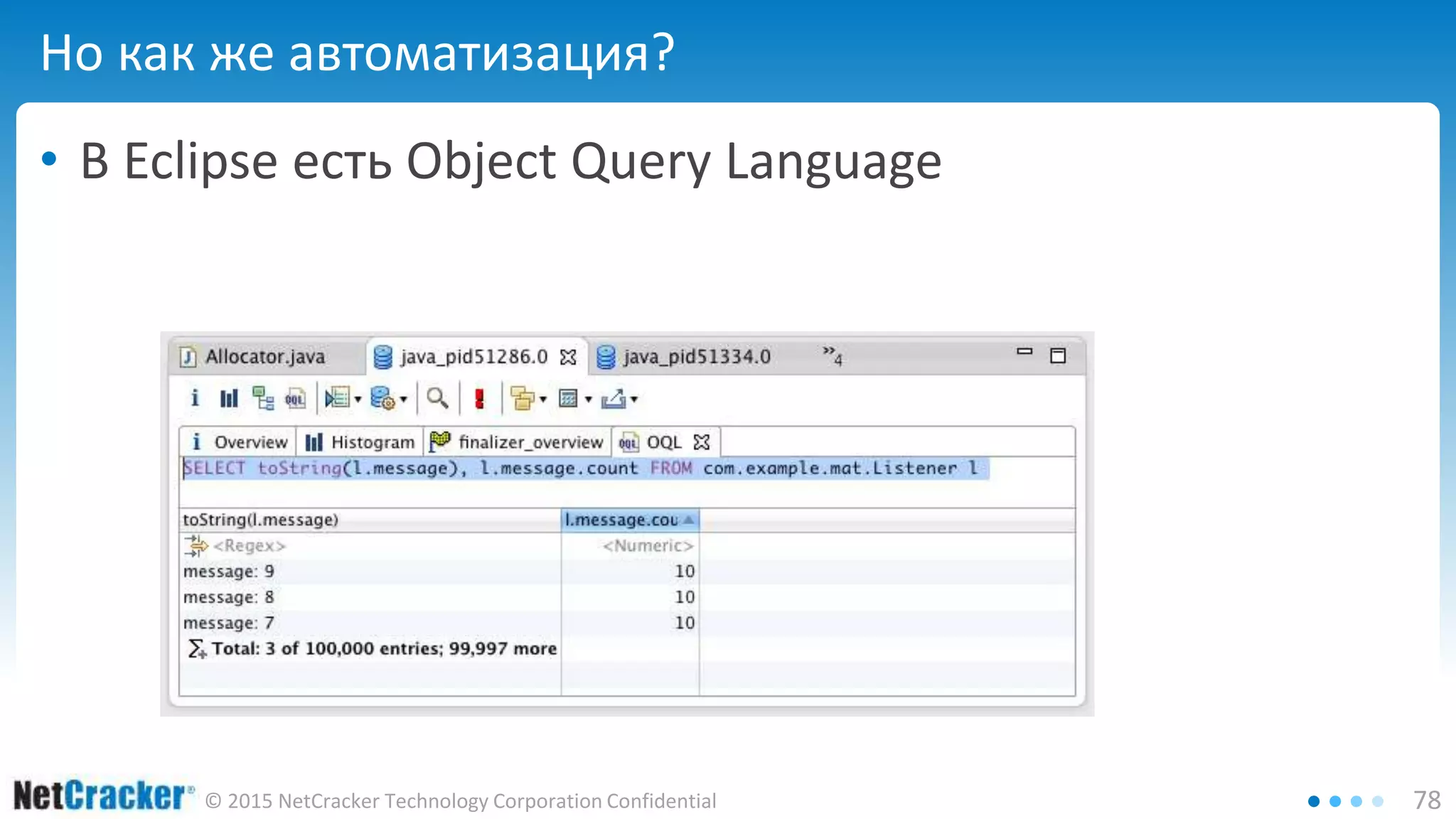
Task: Maximize the editor area
Action: 1058,355
